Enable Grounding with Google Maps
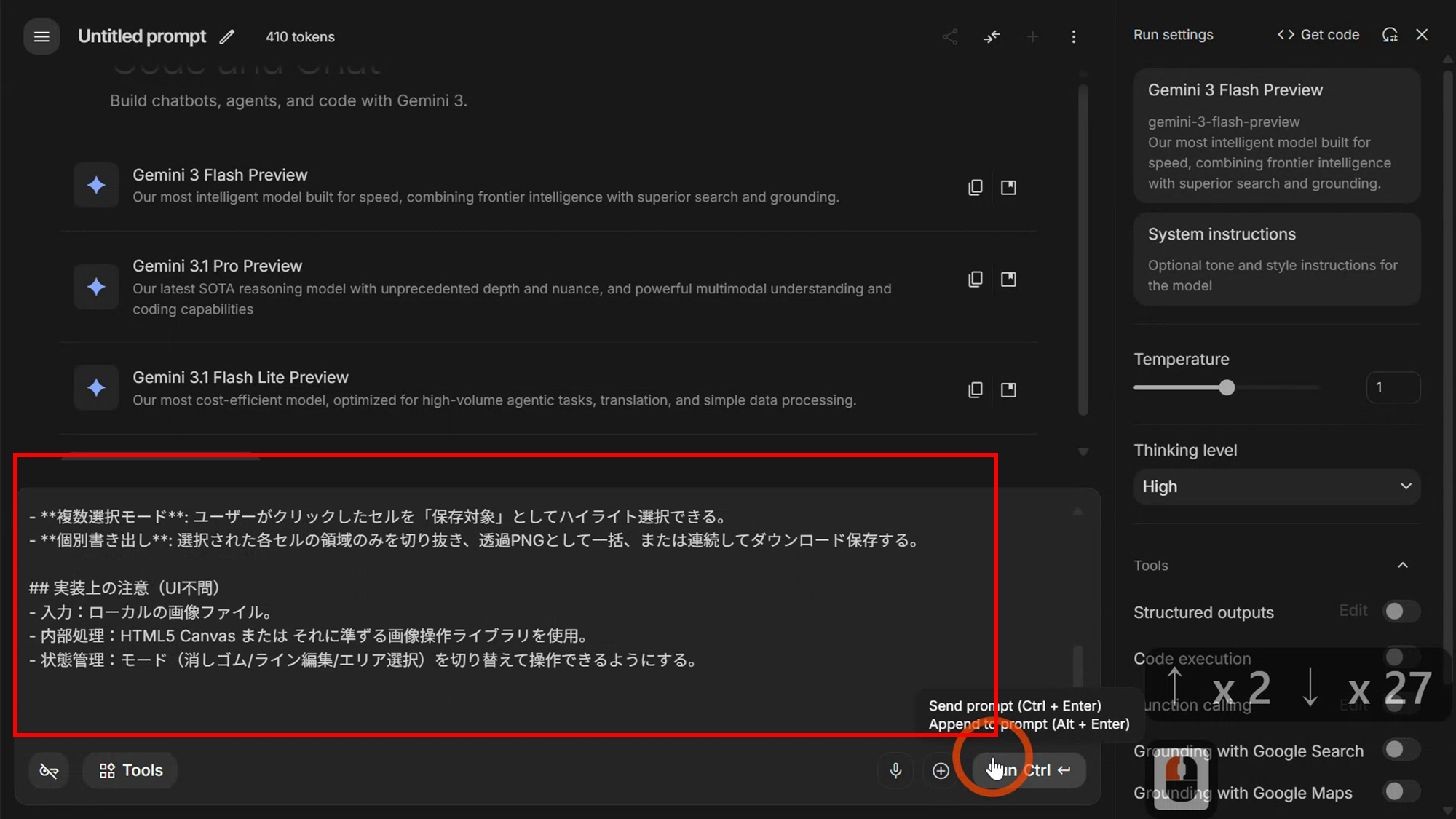 point(1401,791)
